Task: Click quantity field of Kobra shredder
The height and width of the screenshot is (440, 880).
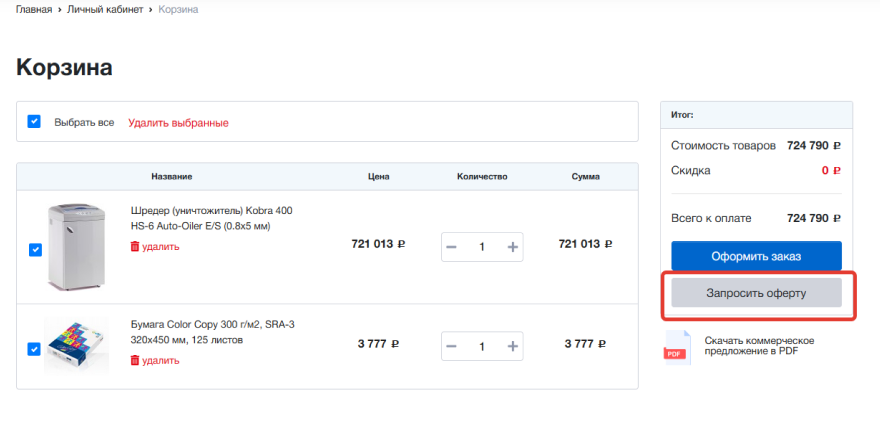Action: tap(482, 247)
